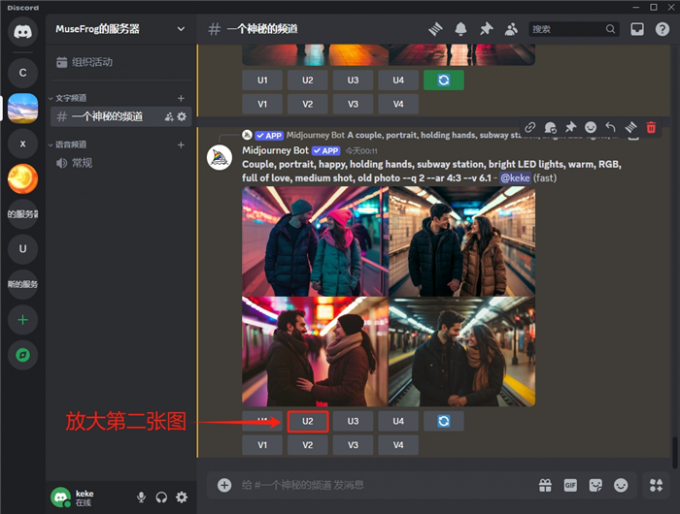Click U4 under the lower image grid

(398, 421)
